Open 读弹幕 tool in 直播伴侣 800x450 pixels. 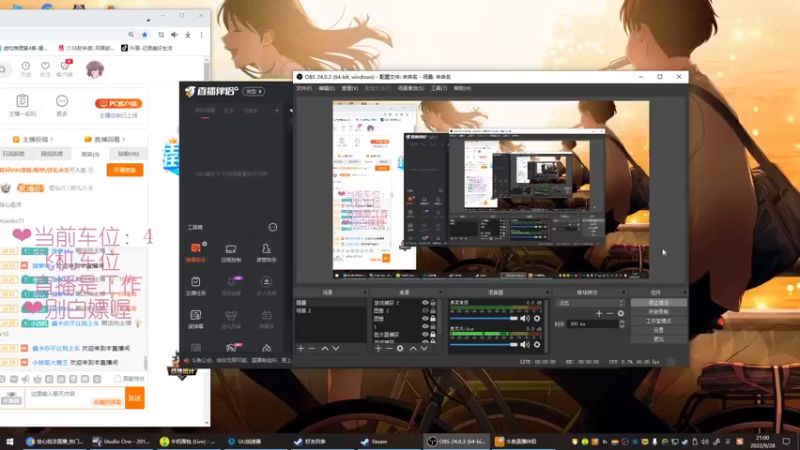point(195,319)
